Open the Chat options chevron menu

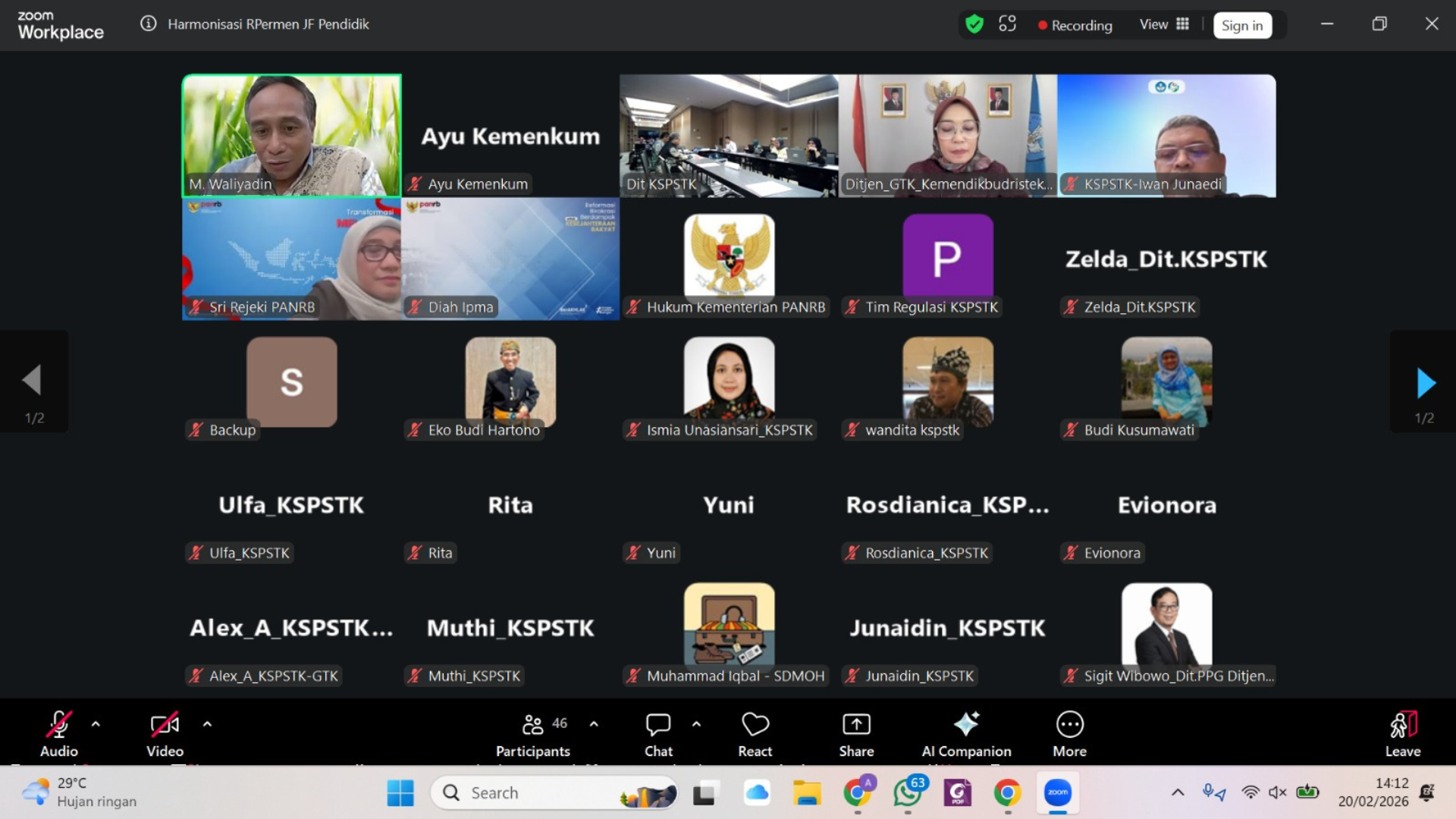tap(696, 724)
